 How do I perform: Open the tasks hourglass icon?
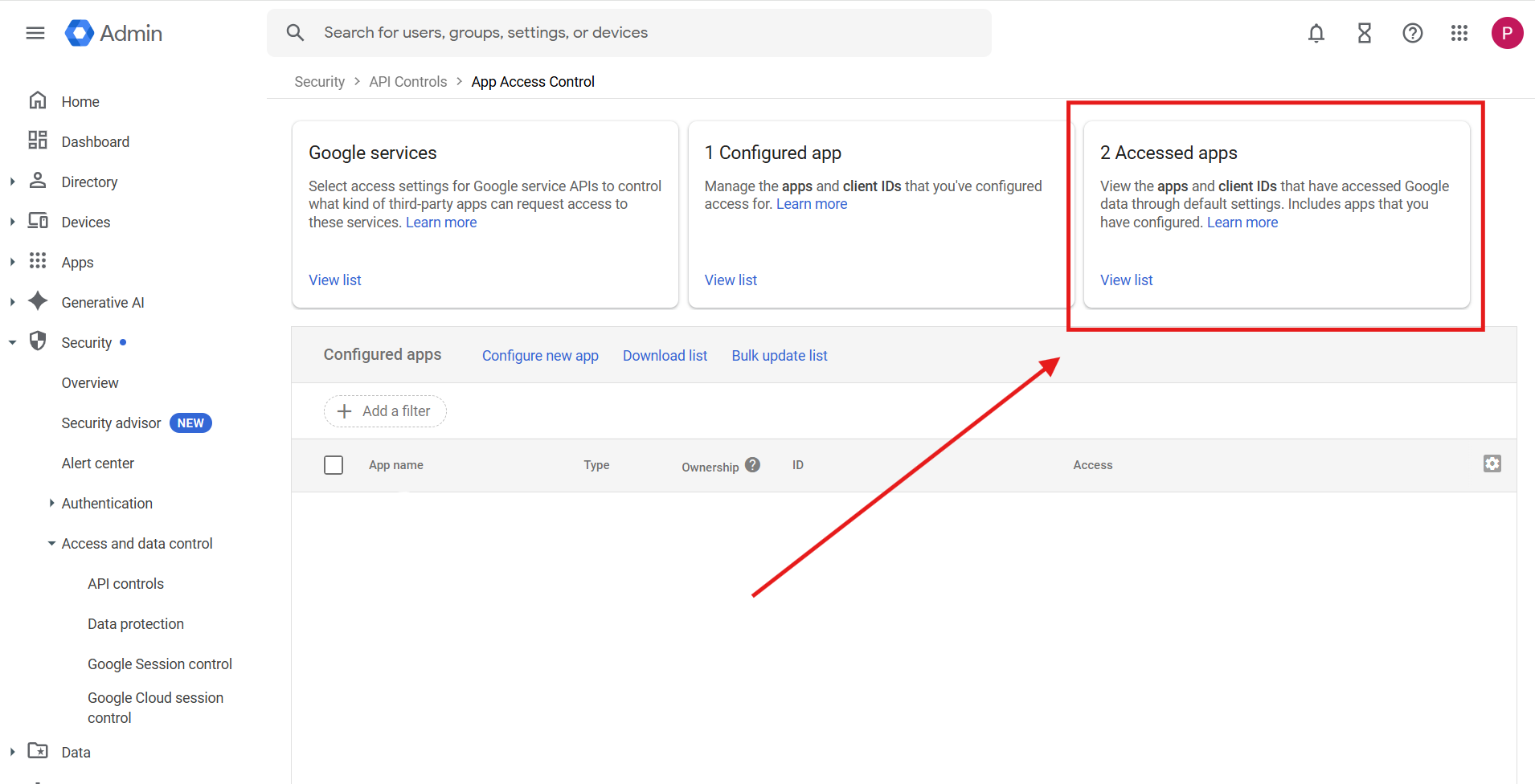click(1365, 33)
